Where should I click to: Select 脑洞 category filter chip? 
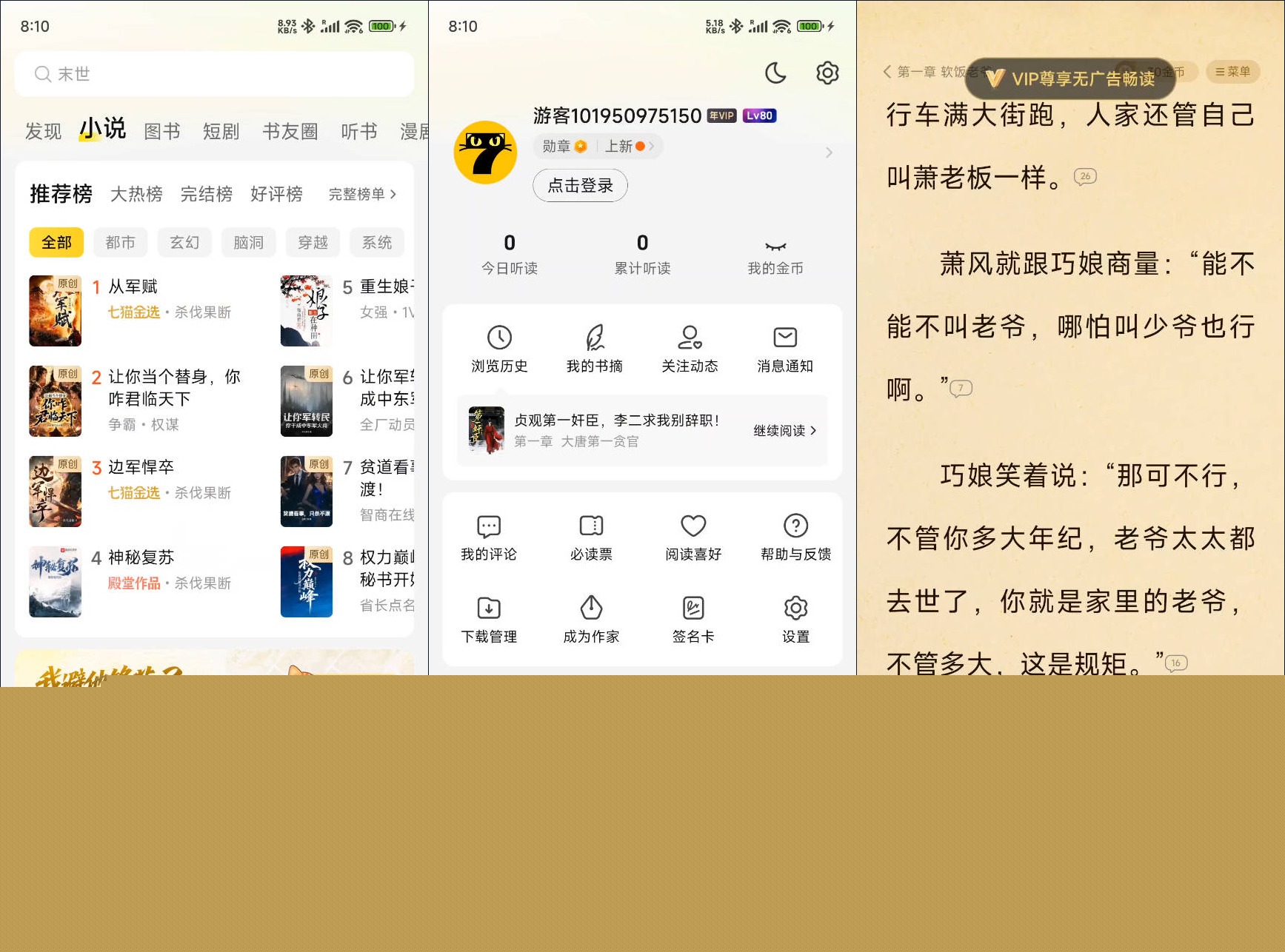(x=248, y=242)
